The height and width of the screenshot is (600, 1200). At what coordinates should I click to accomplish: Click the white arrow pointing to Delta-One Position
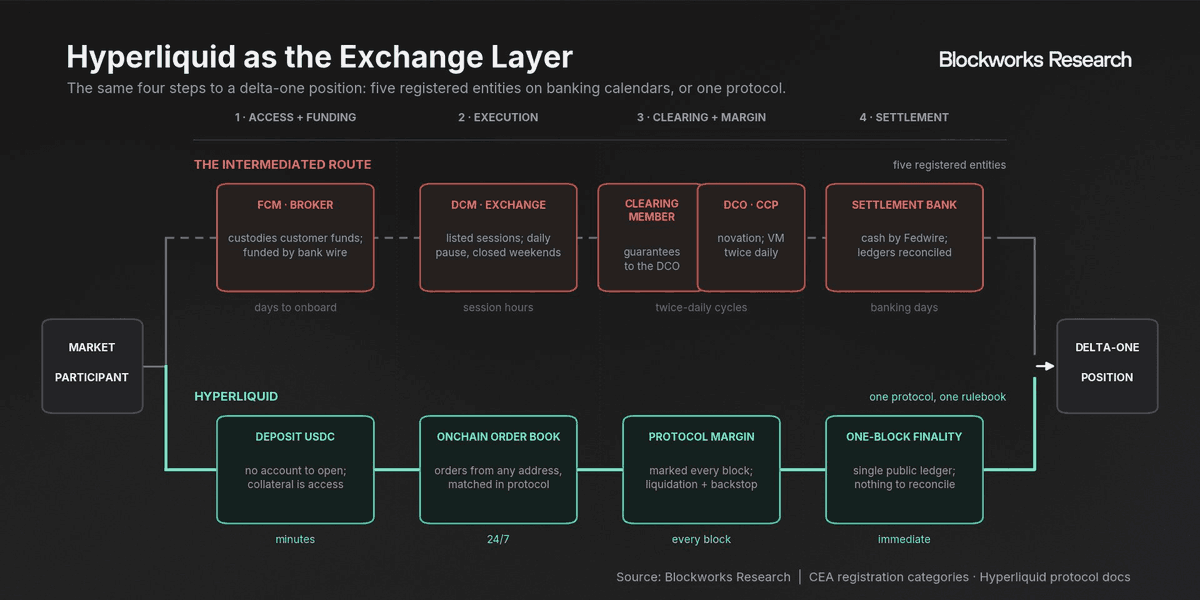coord(1044,366)
